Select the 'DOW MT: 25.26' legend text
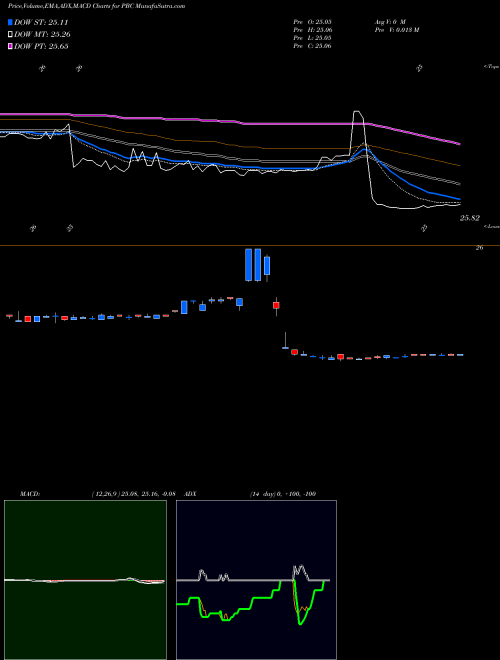Viewport: 500px width, 660px height. pos(42,35)
